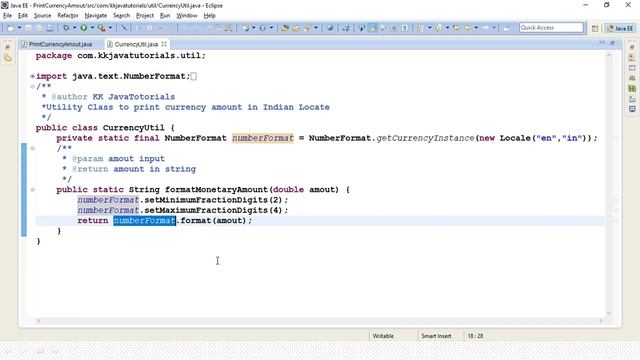
Task: Open the New wizard dropdown arrow
Action: pyautogui.click(x=19, y=28)
